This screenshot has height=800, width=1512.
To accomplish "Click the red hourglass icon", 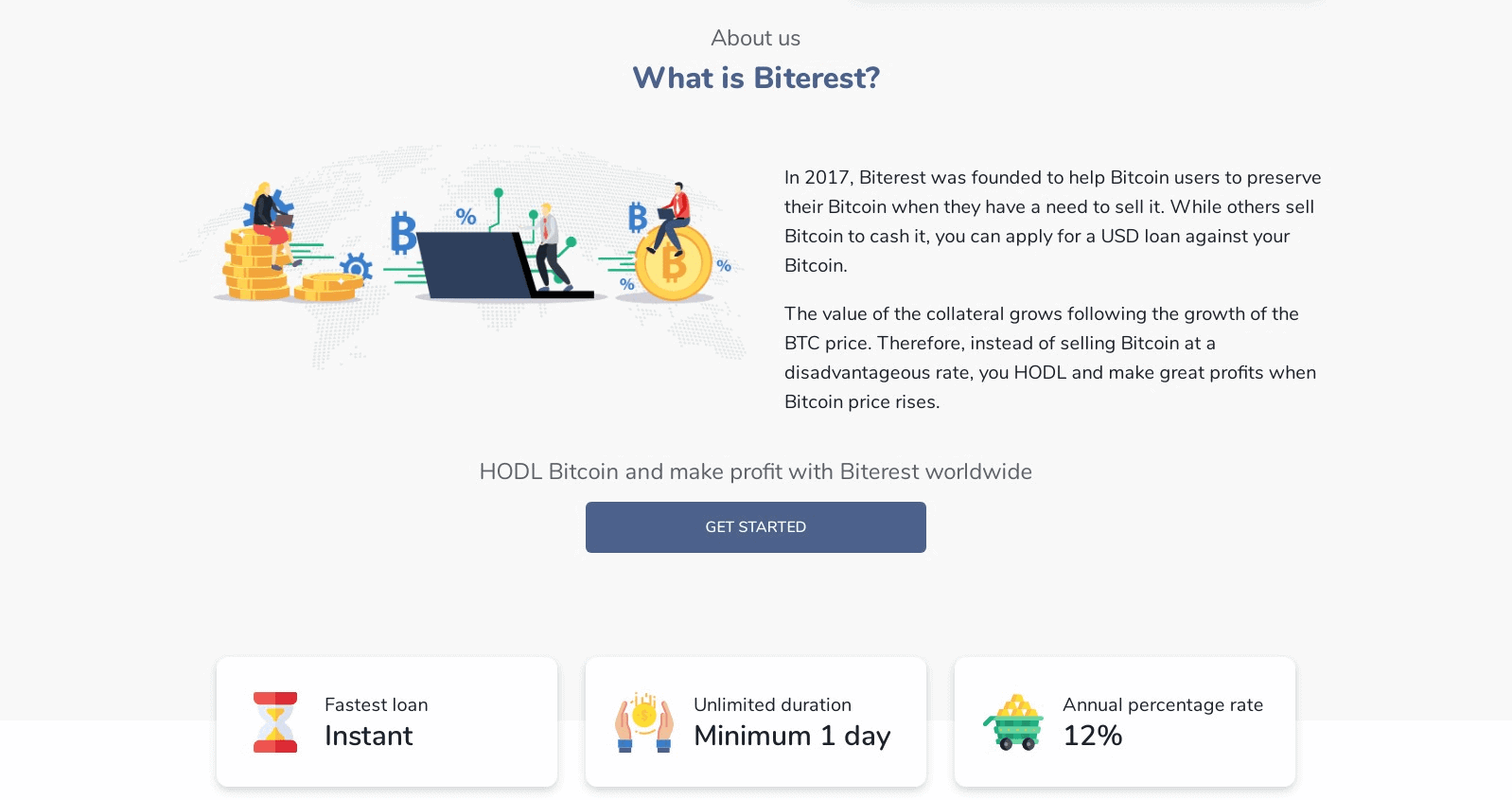I will point(275,722).
